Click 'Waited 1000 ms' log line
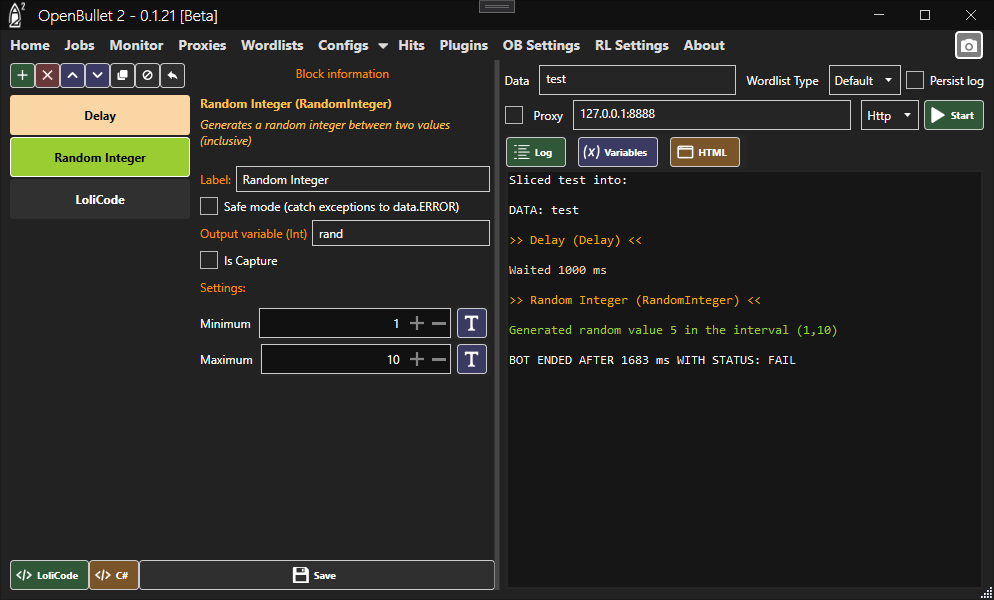 click(557, 270)
